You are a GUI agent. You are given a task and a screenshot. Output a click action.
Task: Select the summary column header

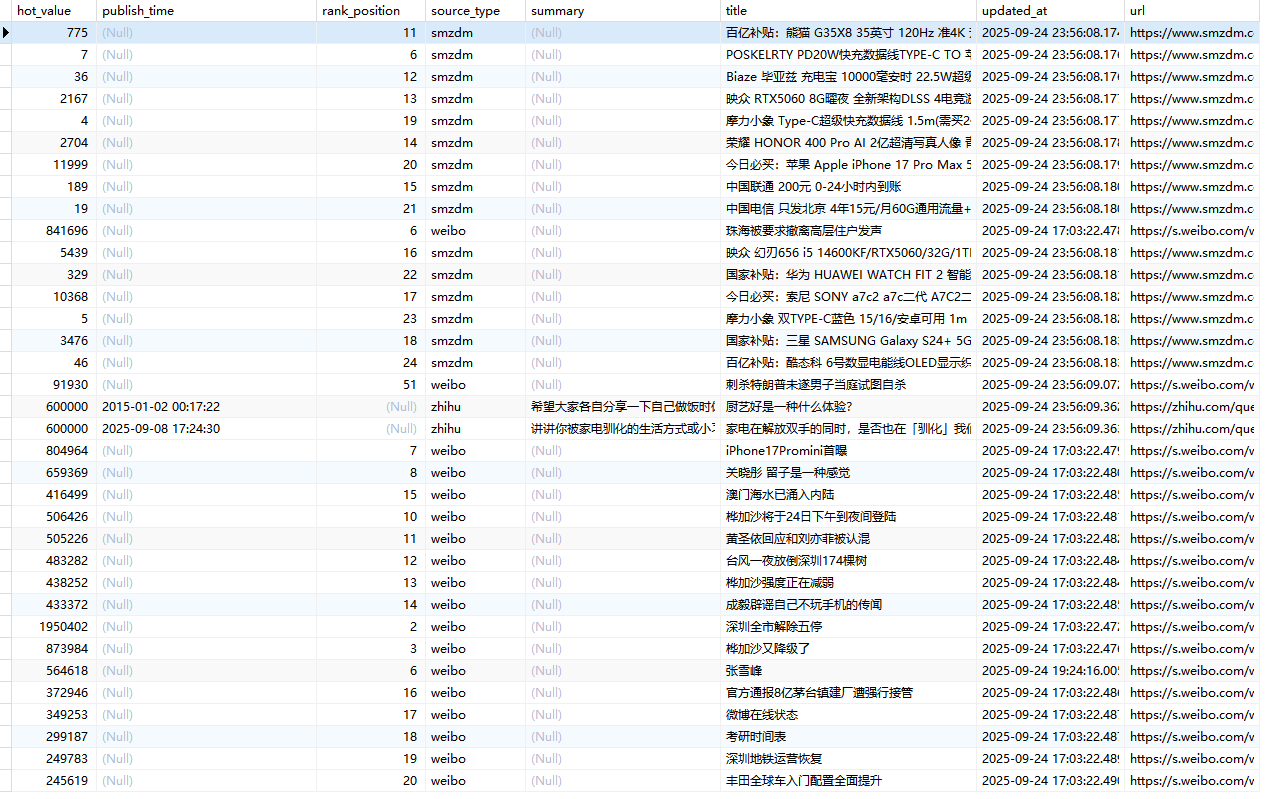558,10
